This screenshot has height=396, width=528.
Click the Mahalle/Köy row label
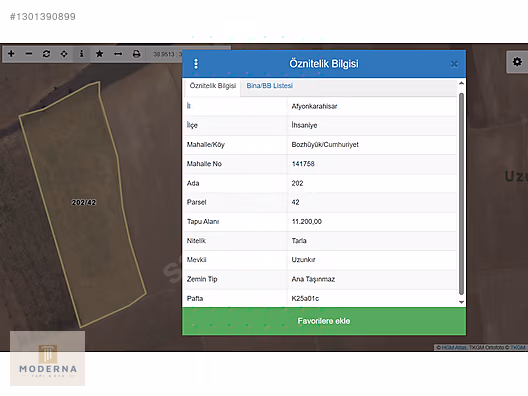pyautogui.click(x=205, y=144)
